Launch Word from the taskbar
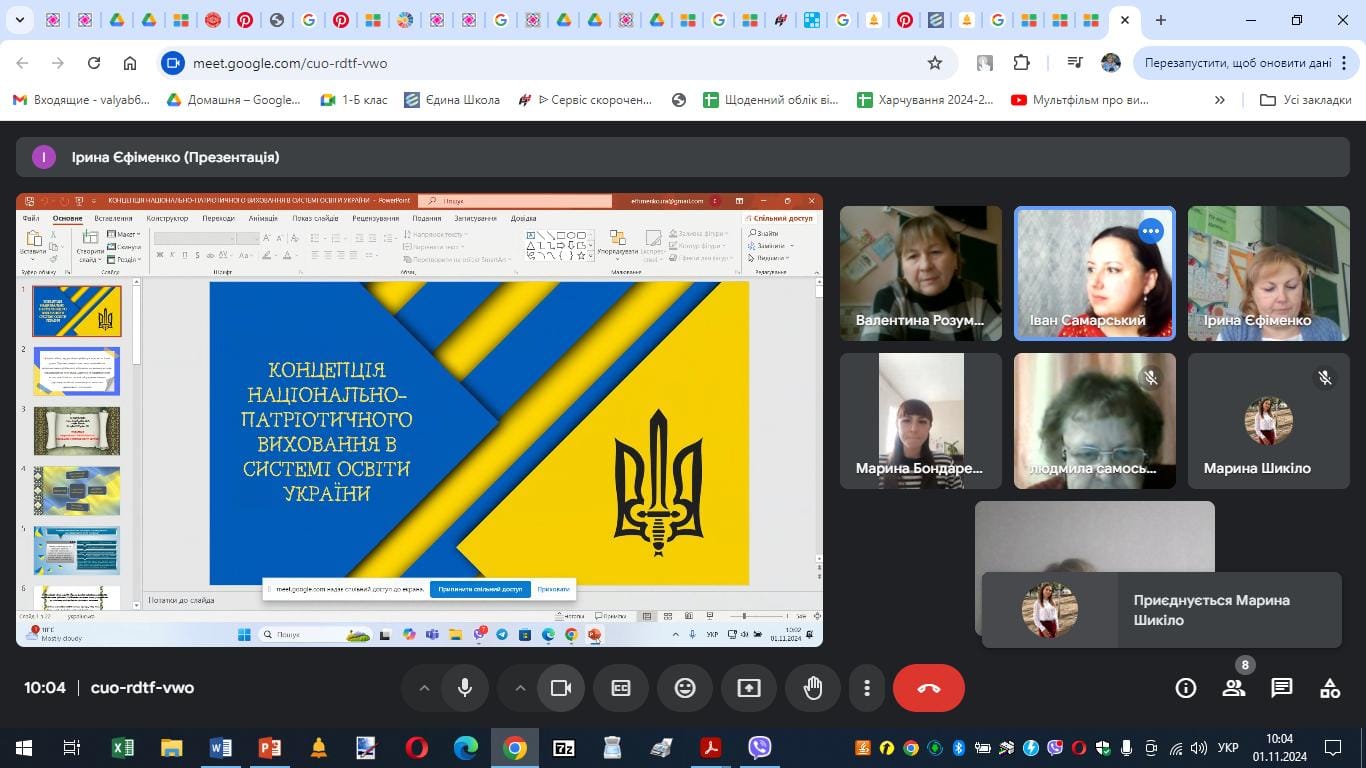1366x768 pixels. tap(220, 748)
